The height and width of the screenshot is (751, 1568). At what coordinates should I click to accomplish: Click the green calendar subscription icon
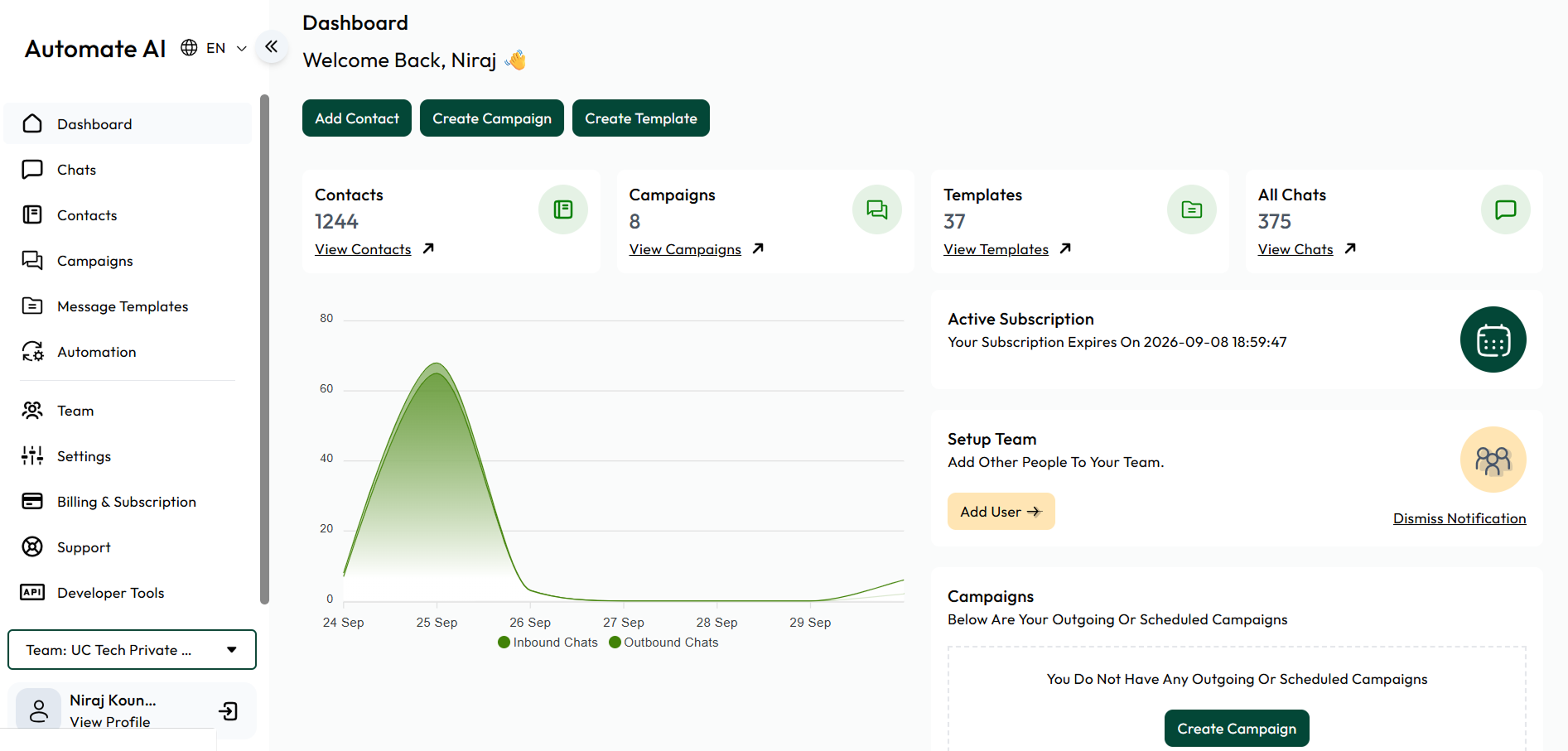(1493, 340)
